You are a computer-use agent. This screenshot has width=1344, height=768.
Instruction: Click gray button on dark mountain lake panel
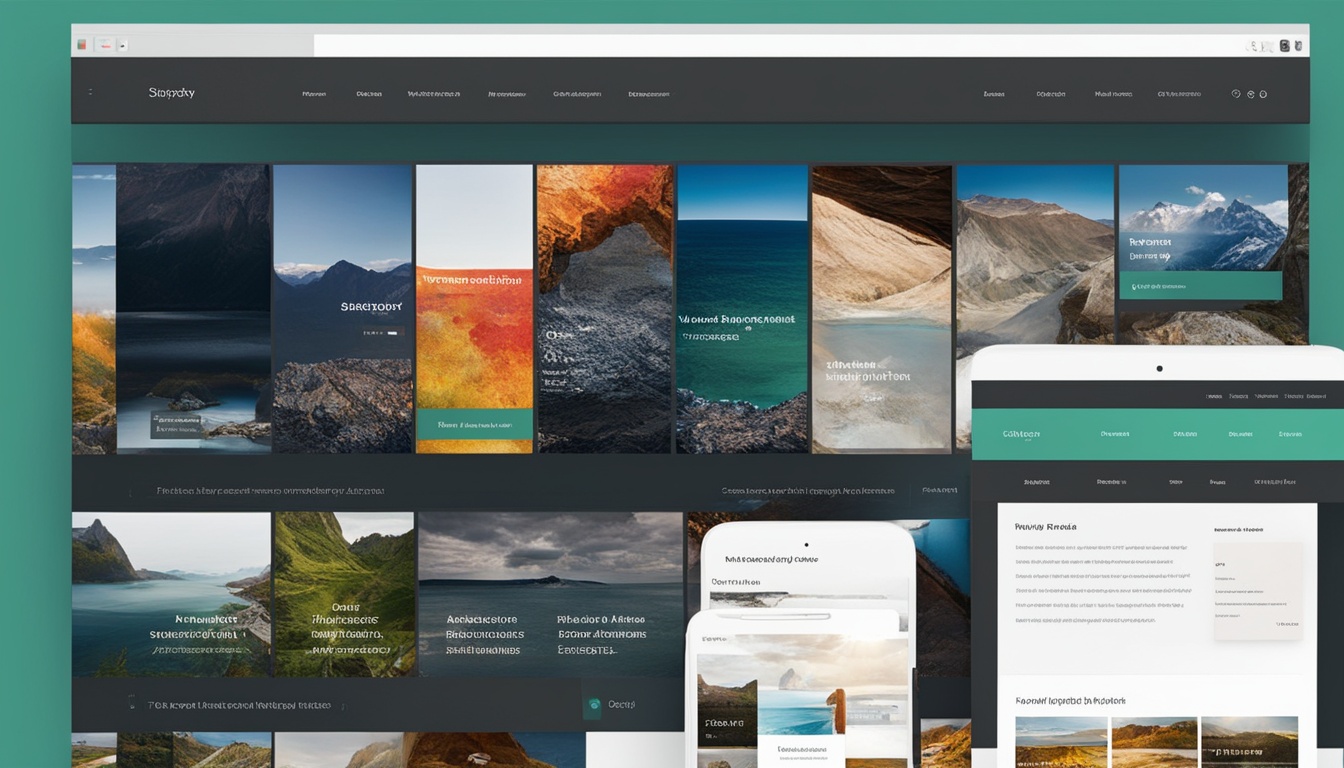178,425
